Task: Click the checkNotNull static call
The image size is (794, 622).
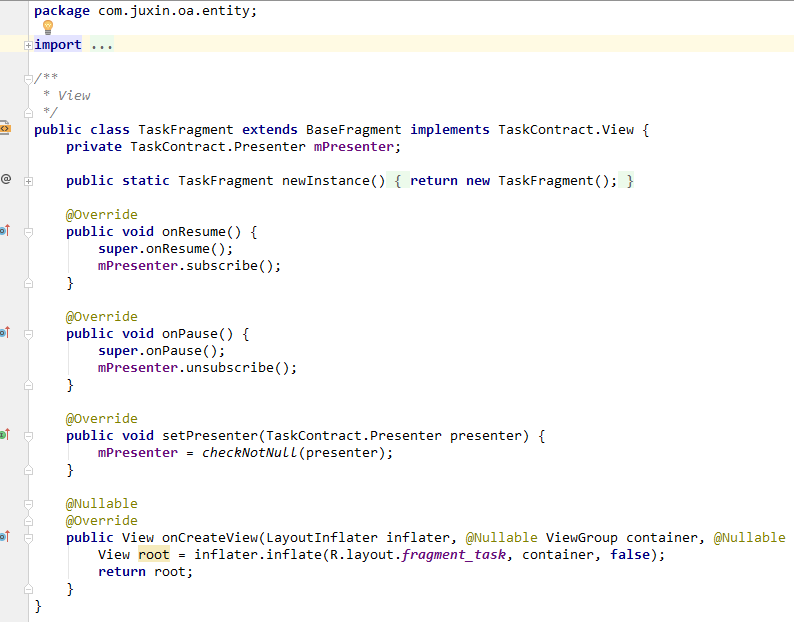Action: [250, 453]
